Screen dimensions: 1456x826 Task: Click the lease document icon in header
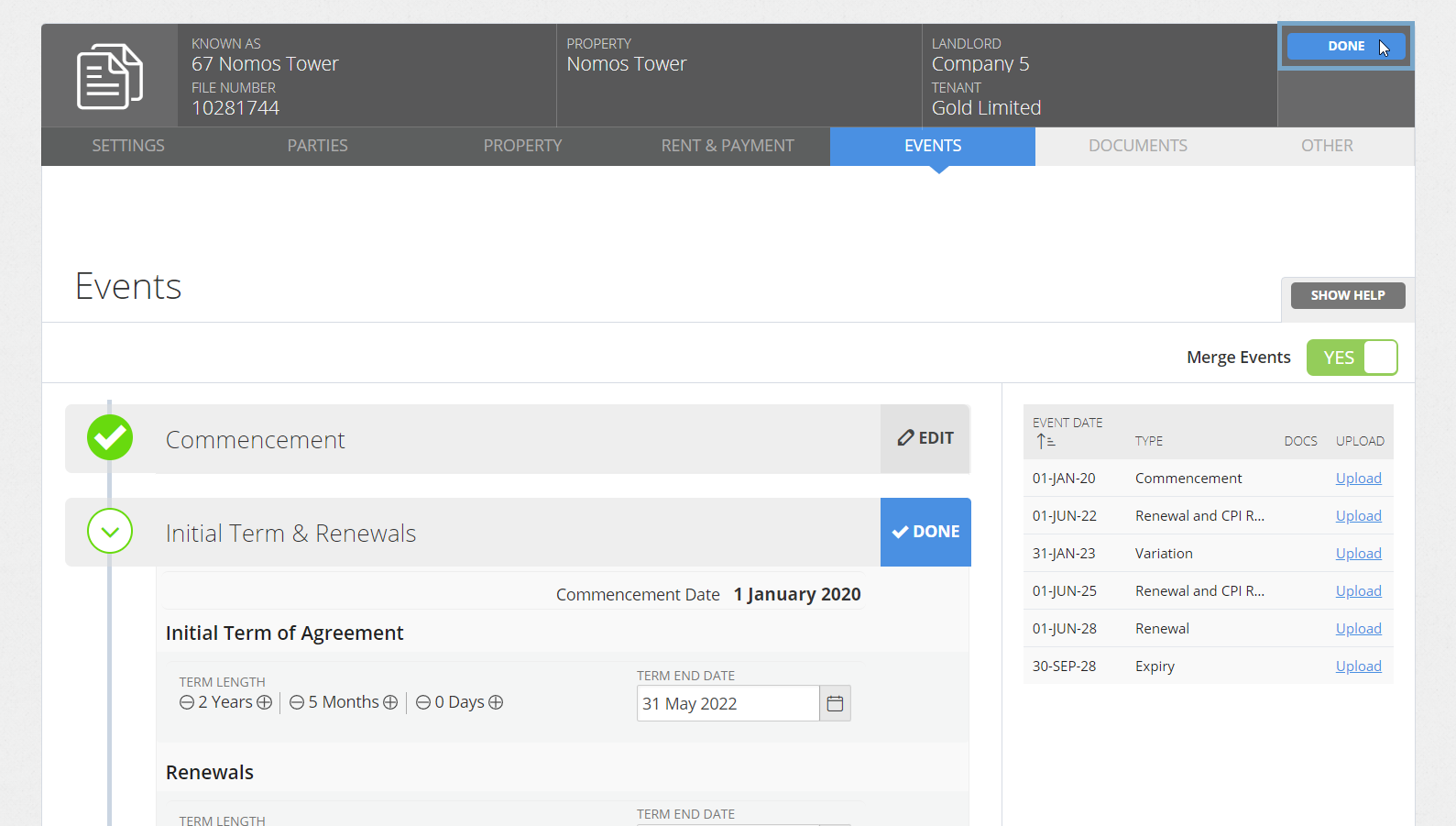tap(110, 76)
